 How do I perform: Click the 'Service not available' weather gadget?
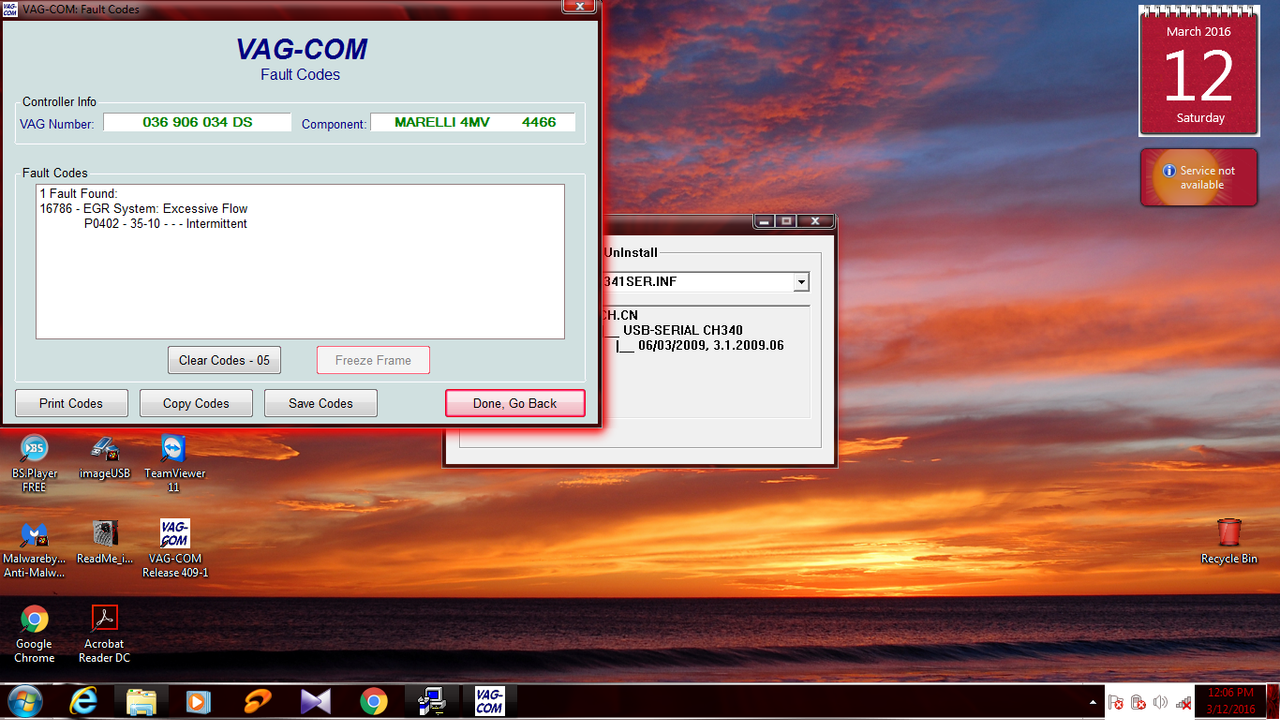1199,178
